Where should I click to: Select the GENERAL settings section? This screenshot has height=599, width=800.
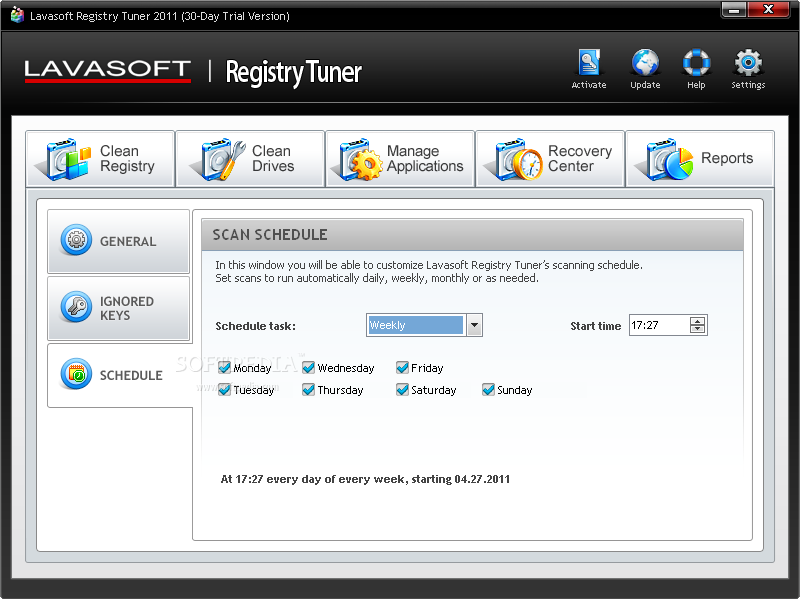[x=118, y=241]
